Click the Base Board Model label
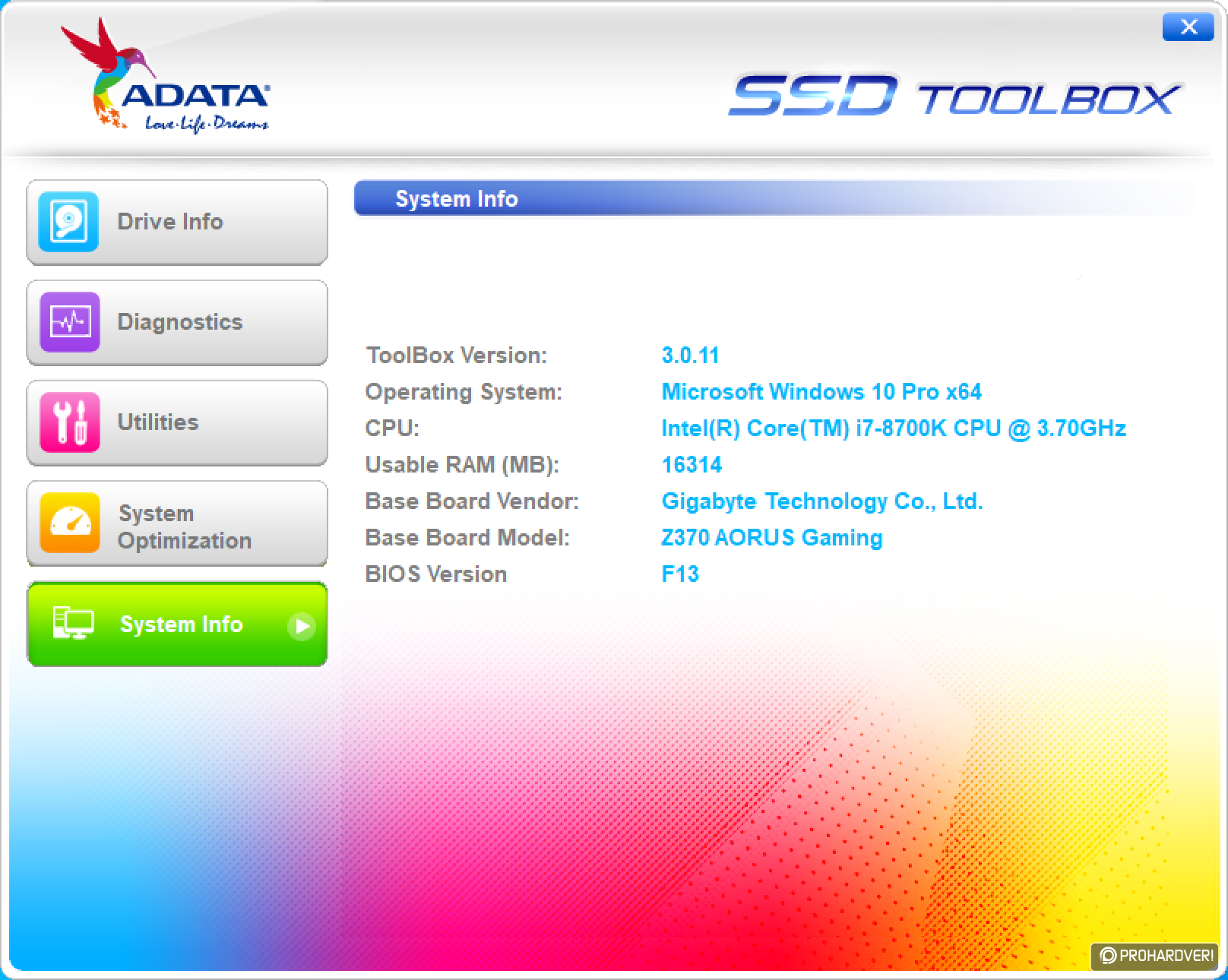Image resolution: width=1228 pixels, height=980 pixels. (467, 538)
